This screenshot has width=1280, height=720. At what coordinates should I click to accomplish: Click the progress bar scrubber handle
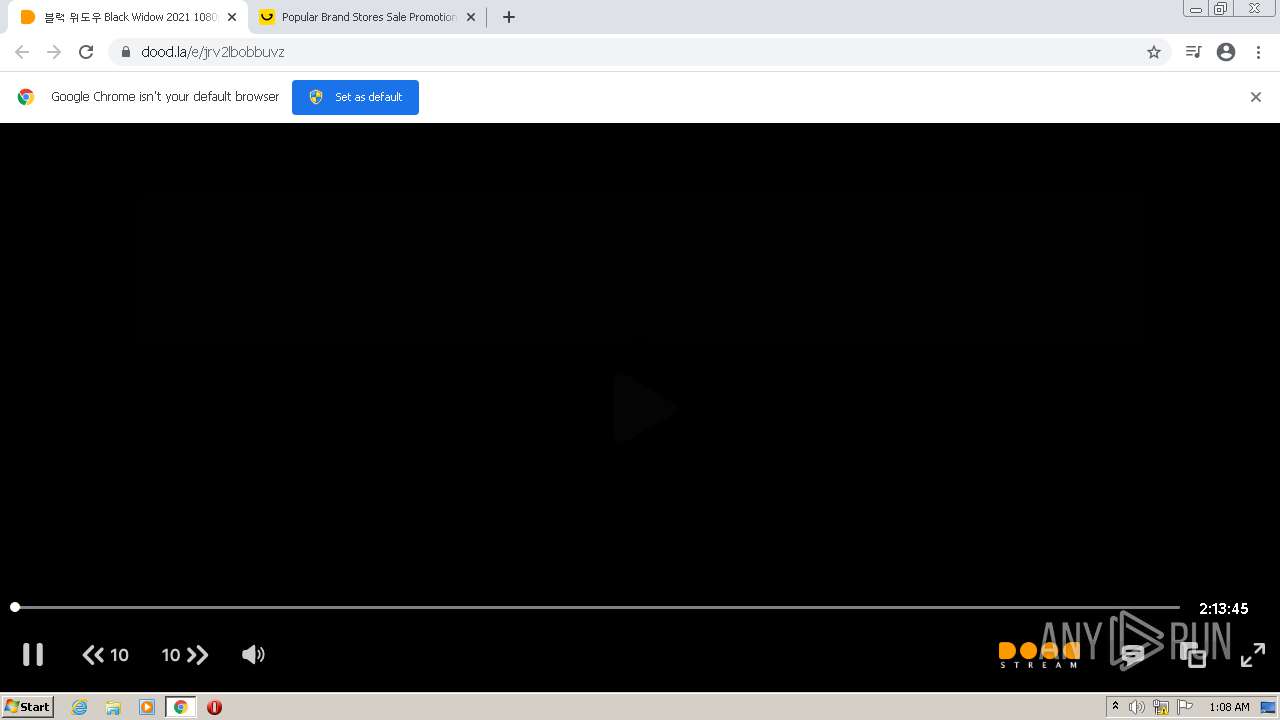coord(15,607)
